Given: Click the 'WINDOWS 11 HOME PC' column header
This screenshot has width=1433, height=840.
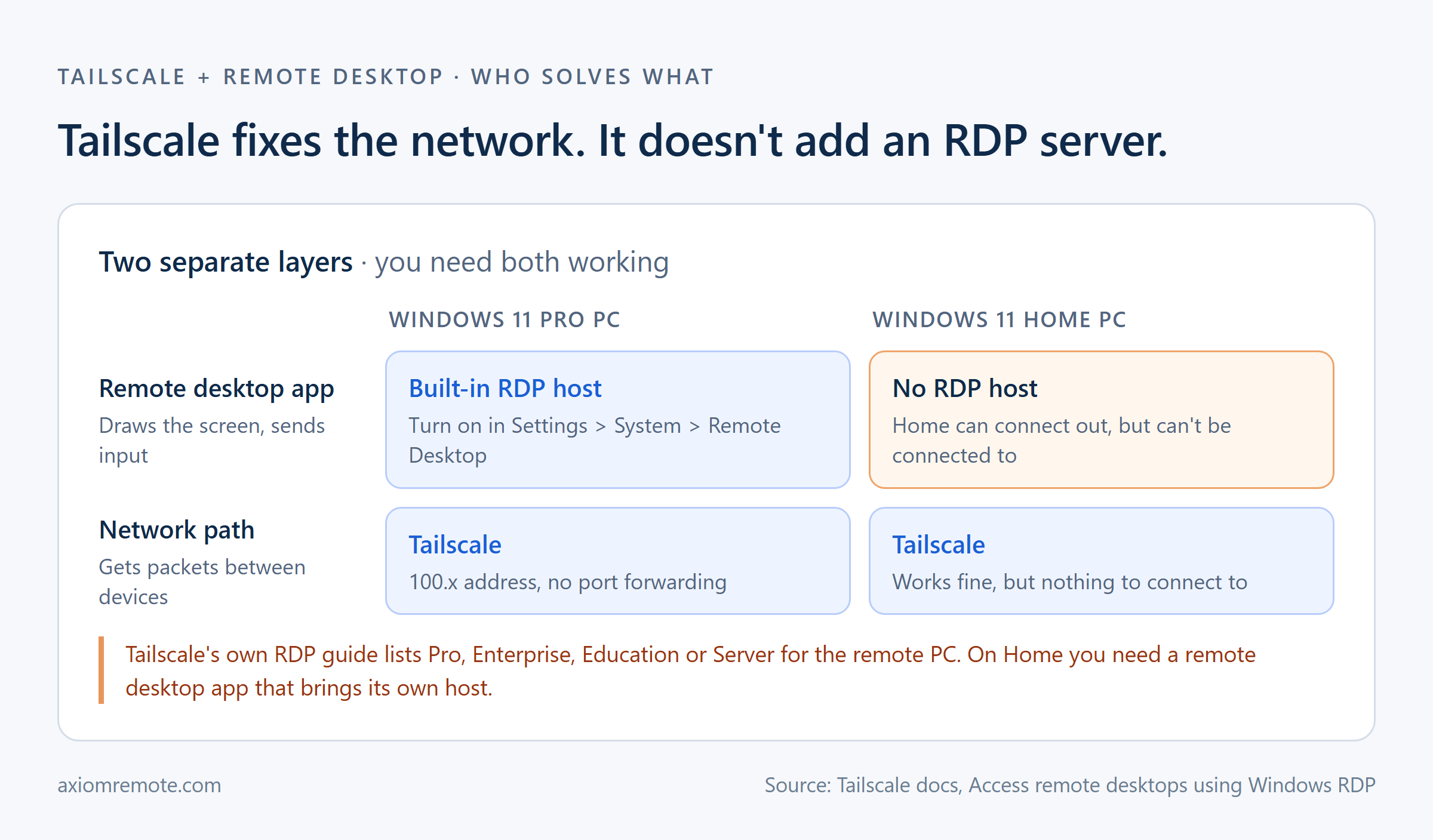Looking at the screenshot, I should 1000,320.
